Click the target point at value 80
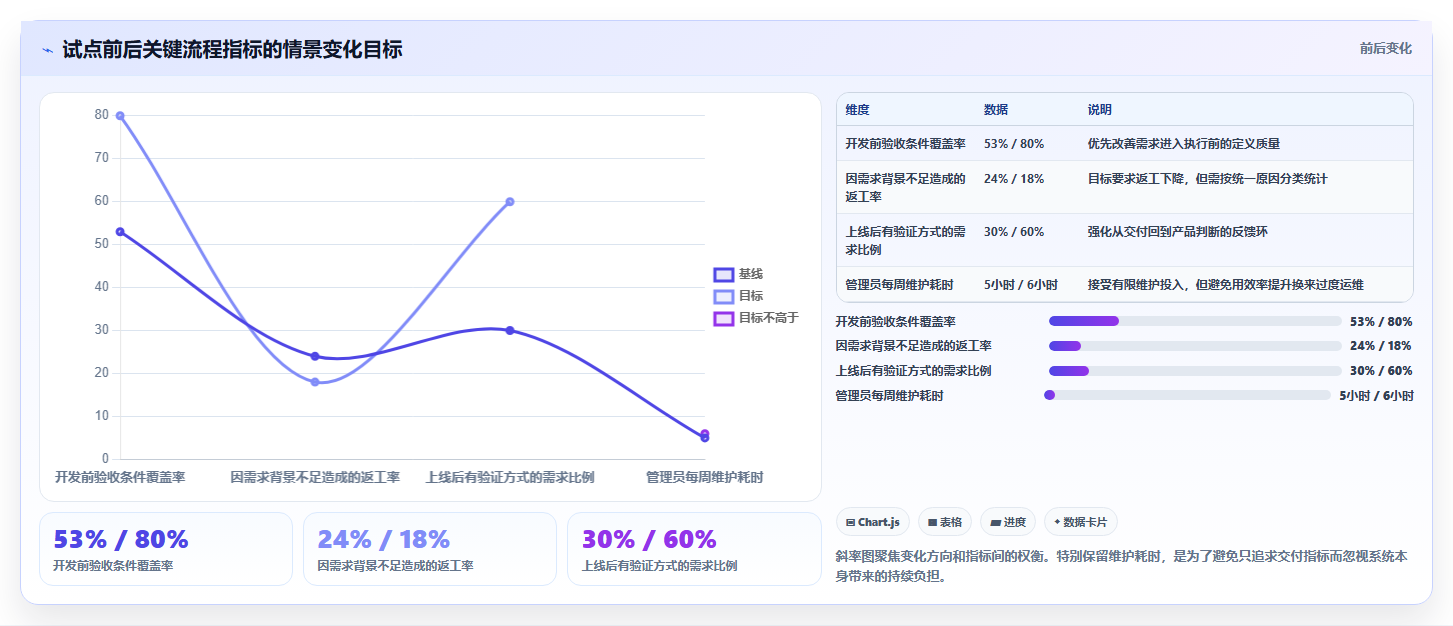The height and width of the screenshot is (626, 1453). point(120,116)
